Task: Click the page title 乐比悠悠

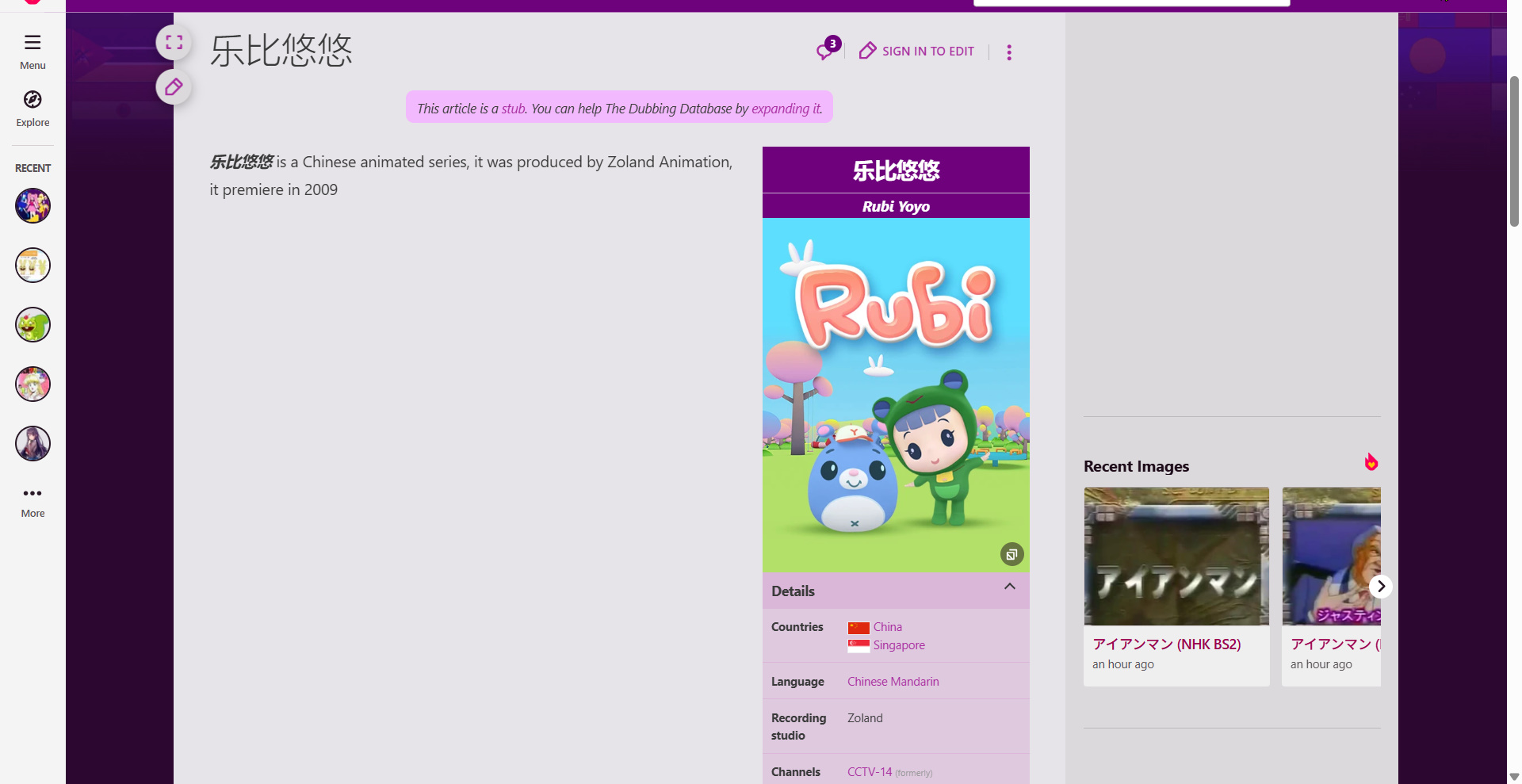Action: coord(281,50)
